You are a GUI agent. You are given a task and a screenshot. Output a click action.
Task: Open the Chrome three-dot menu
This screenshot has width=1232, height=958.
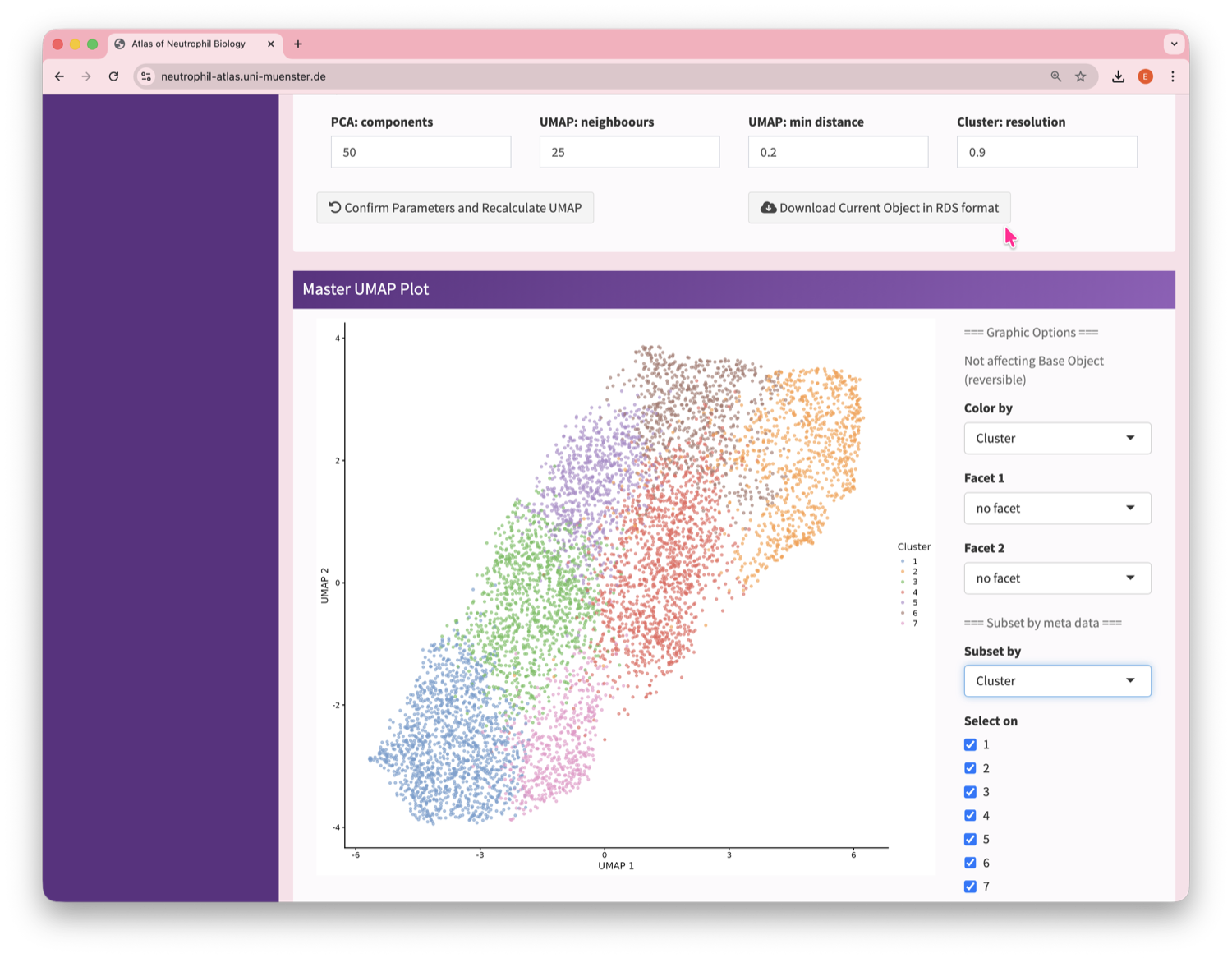[1172, 76]
